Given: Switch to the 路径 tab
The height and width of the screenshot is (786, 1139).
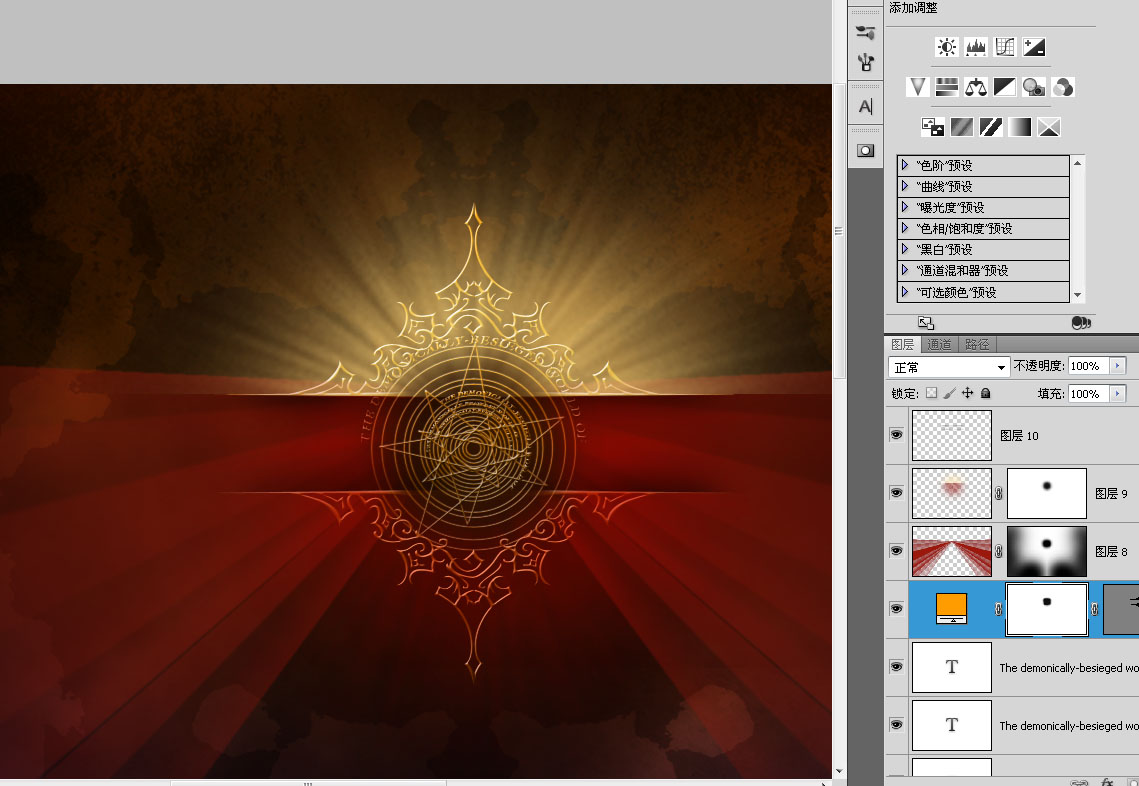Looking at the screenshot, I should coord(976,345).
